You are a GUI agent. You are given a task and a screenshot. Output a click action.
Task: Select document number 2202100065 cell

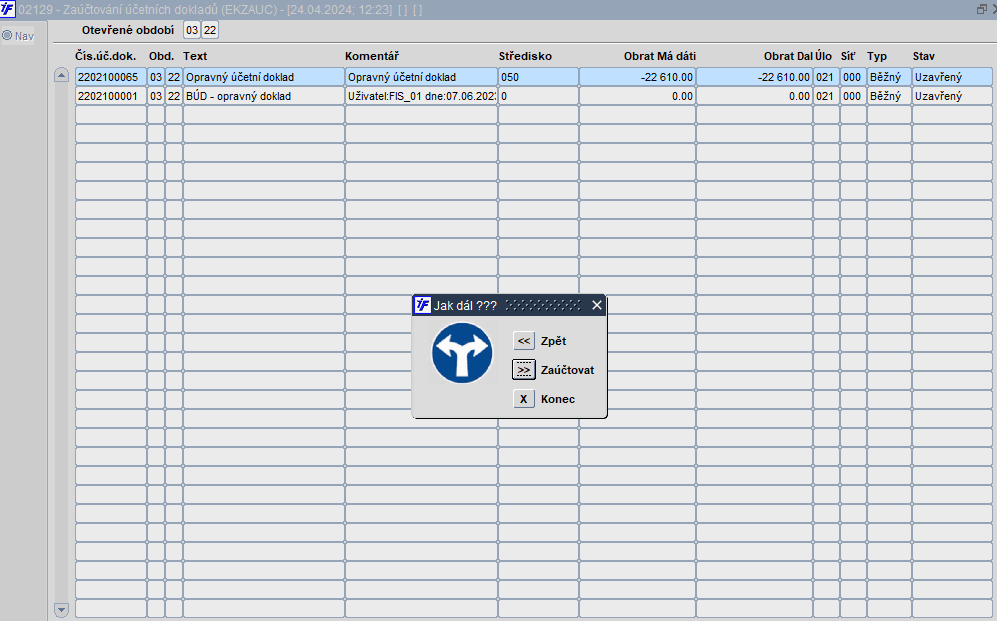pos(111,77)
